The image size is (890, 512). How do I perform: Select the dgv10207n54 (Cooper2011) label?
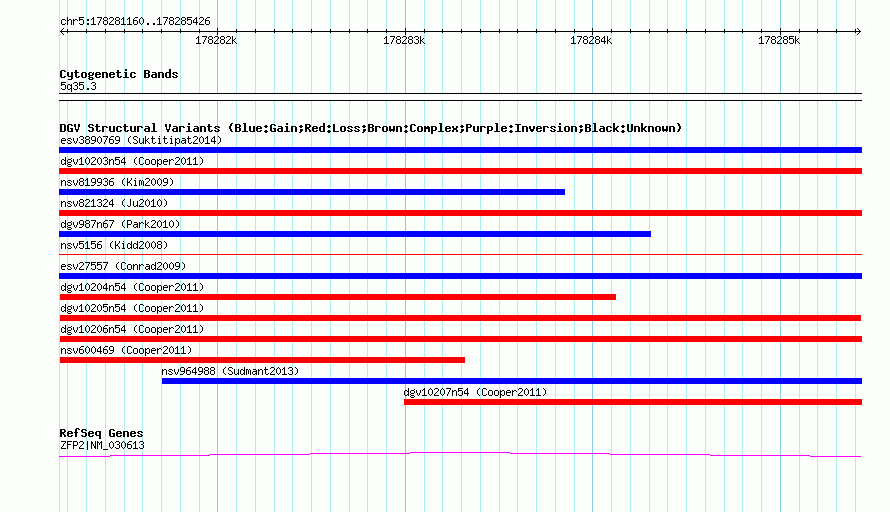[475, 392]
